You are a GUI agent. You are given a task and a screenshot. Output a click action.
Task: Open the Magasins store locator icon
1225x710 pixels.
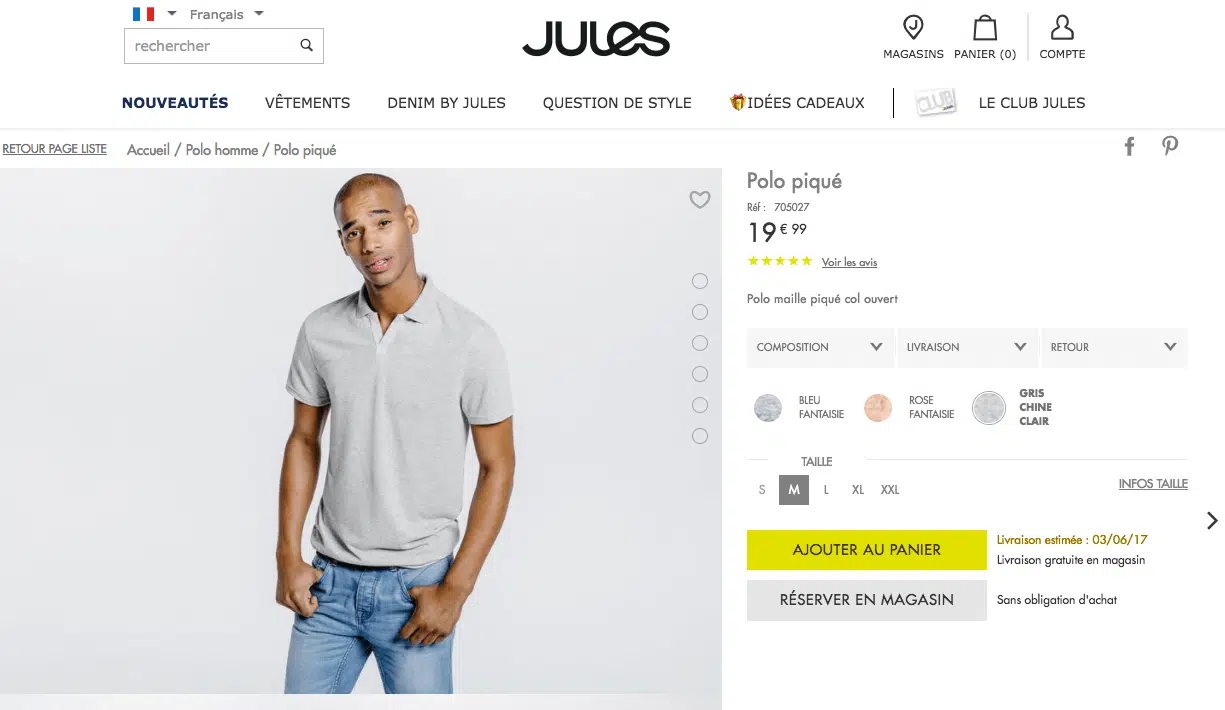pos(913,27)
